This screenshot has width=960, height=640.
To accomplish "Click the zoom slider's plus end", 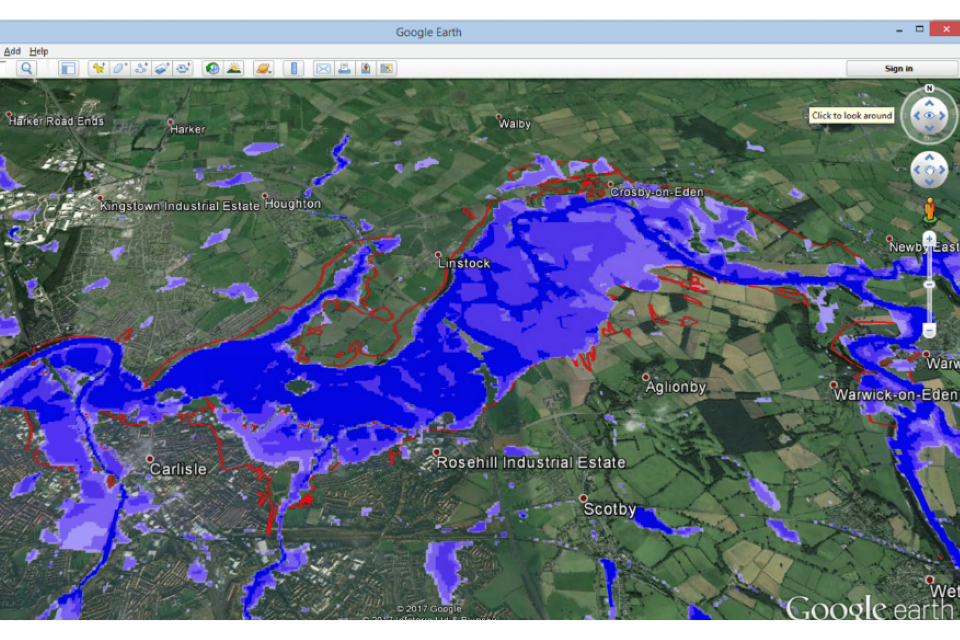I will 929,239.
